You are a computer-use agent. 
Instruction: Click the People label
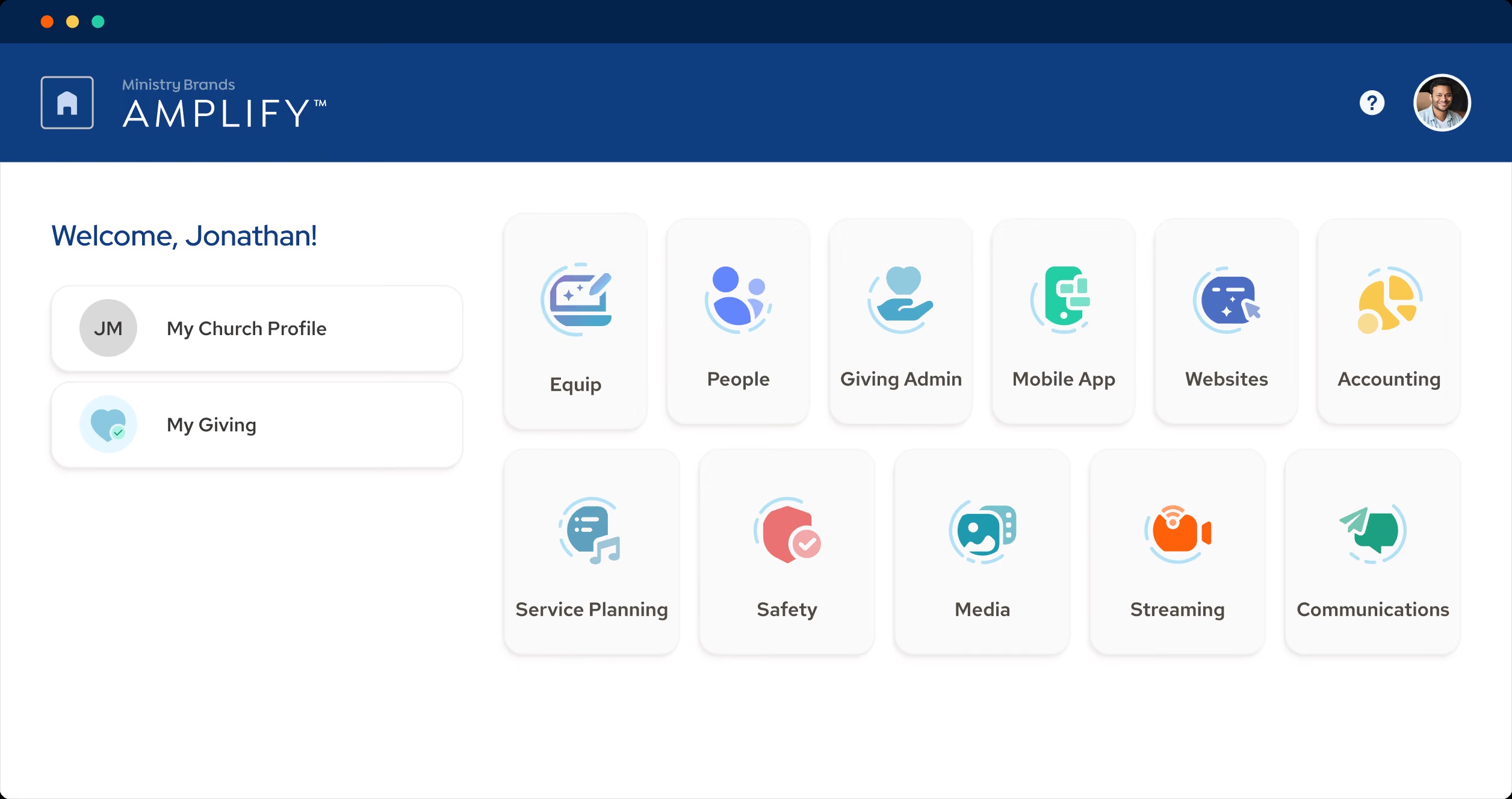point(739,379)
